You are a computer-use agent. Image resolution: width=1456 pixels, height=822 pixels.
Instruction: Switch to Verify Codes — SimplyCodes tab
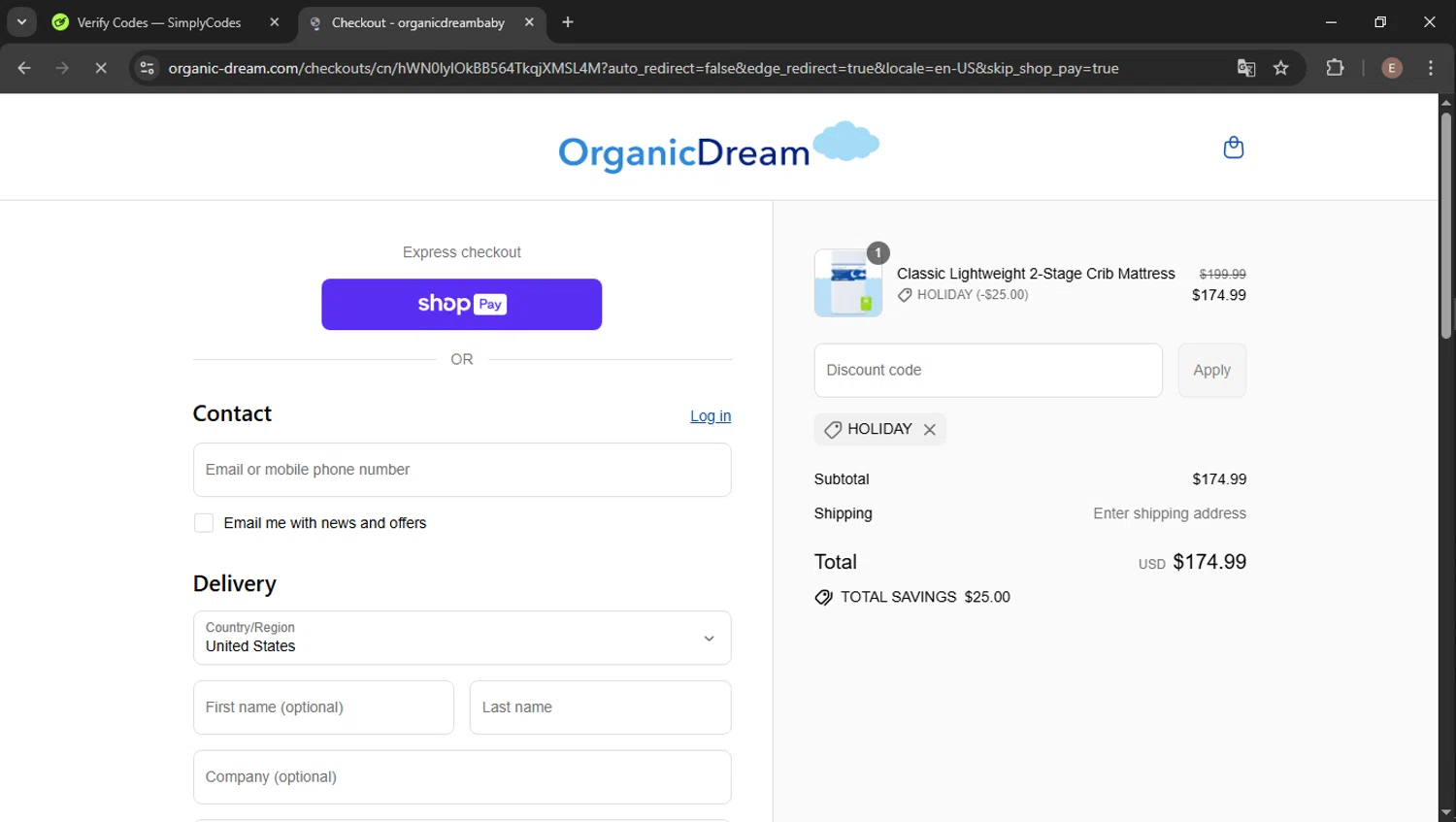pos(160,22)
